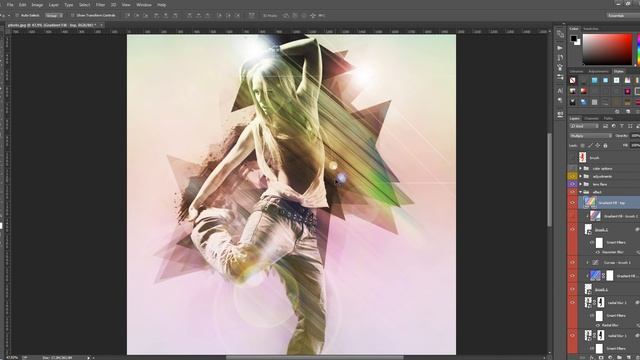Collapse the effect group
Image resolution: width=640 pixels, height=360 pixels.
click(x=580, y=192)
